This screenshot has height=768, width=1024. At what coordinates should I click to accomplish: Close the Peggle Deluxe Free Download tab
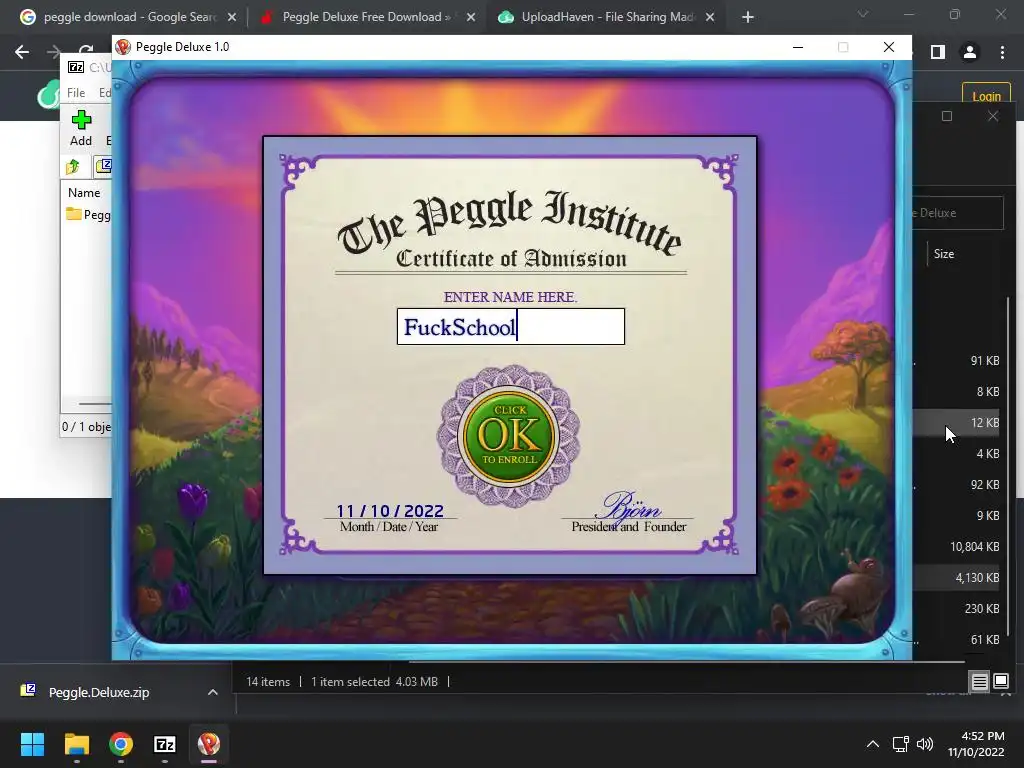coord(471,17)
